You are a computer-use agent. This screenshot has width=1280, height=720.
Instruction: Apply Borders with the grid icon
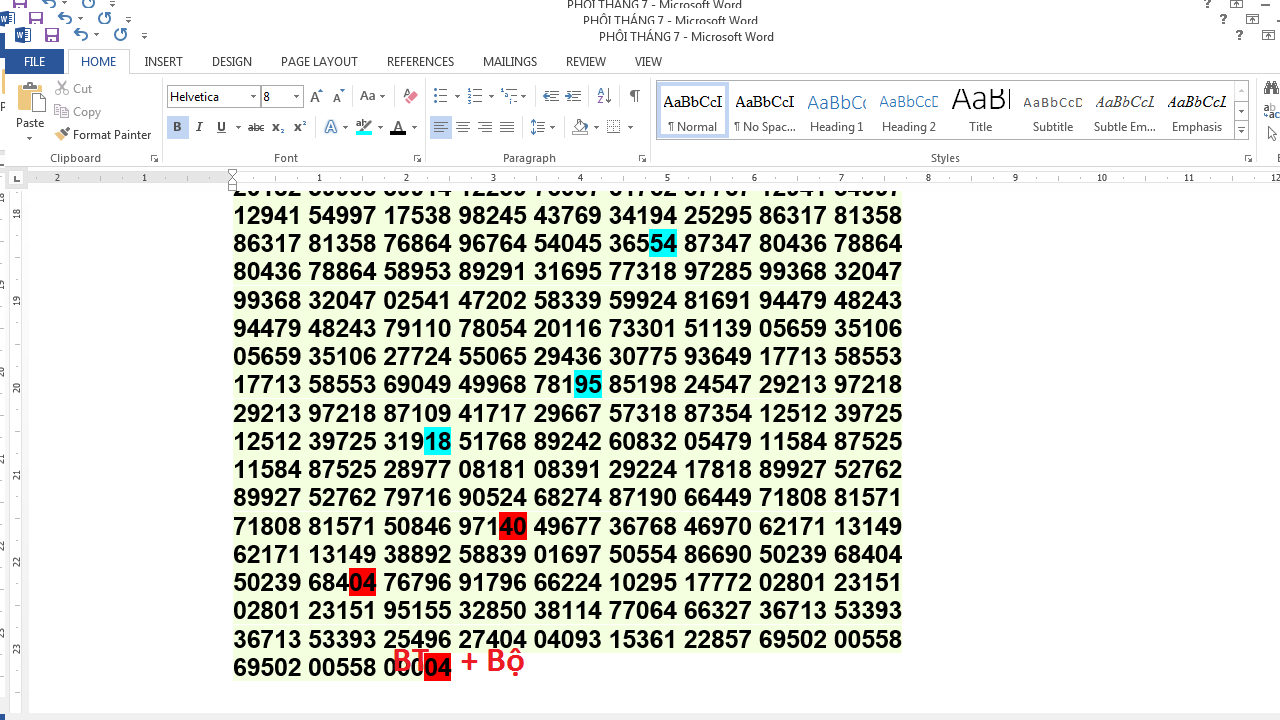pos(614,127)
